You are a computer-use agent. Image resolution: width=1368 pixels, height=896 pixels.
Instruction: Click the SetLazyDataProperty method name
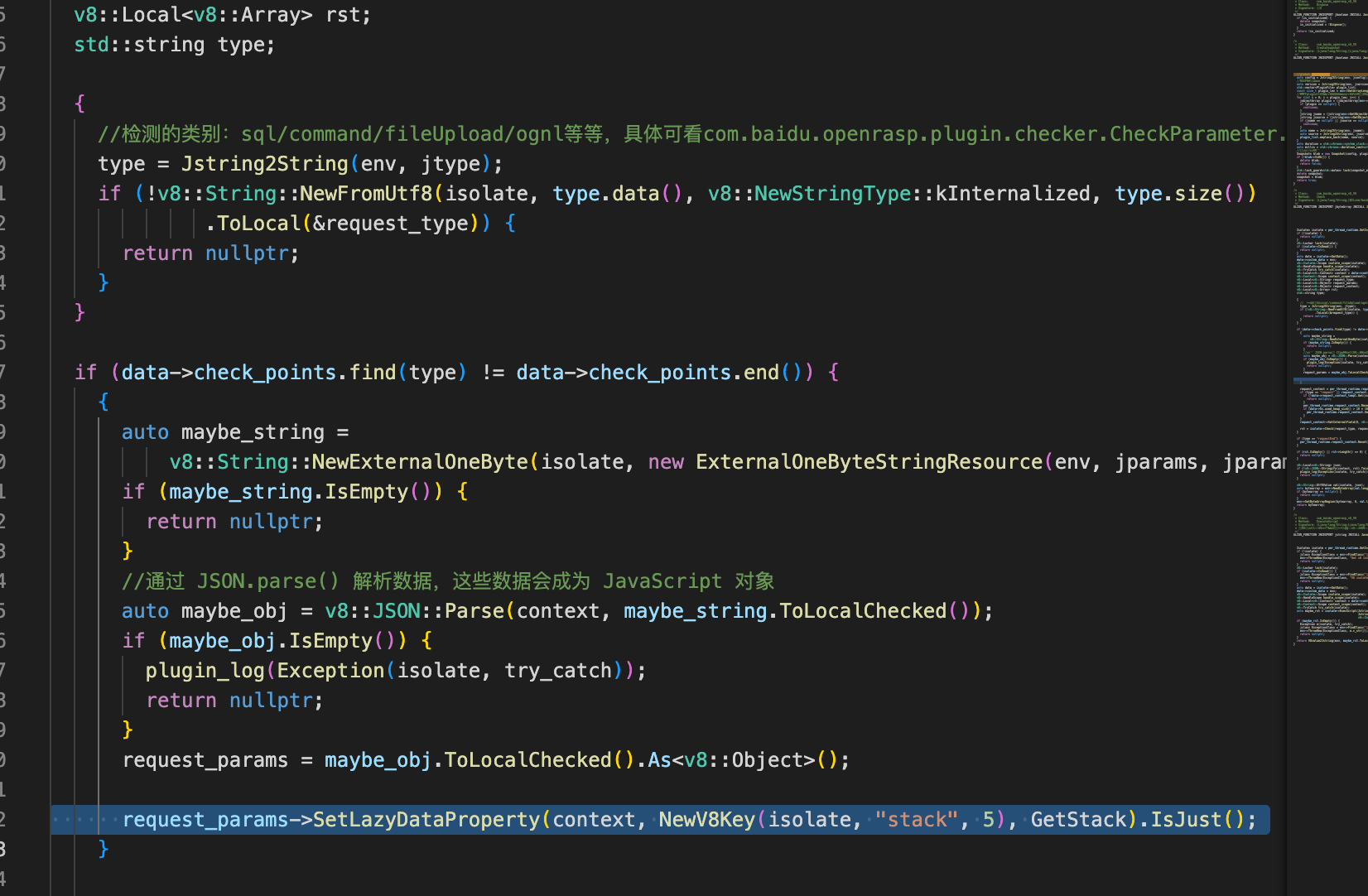point(426,820)
